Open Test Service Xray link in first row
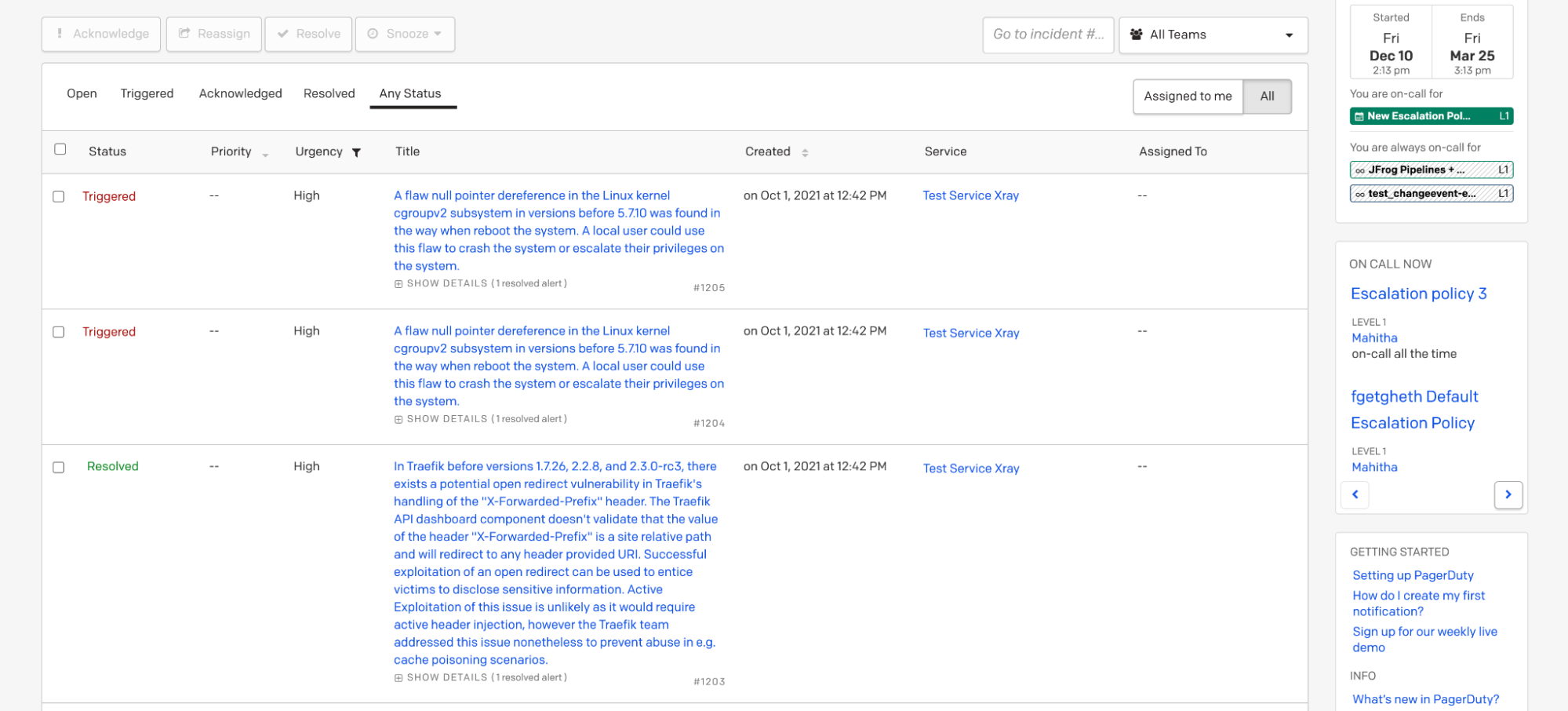This screenshot has width=1568, height=711. click(970, 195)
